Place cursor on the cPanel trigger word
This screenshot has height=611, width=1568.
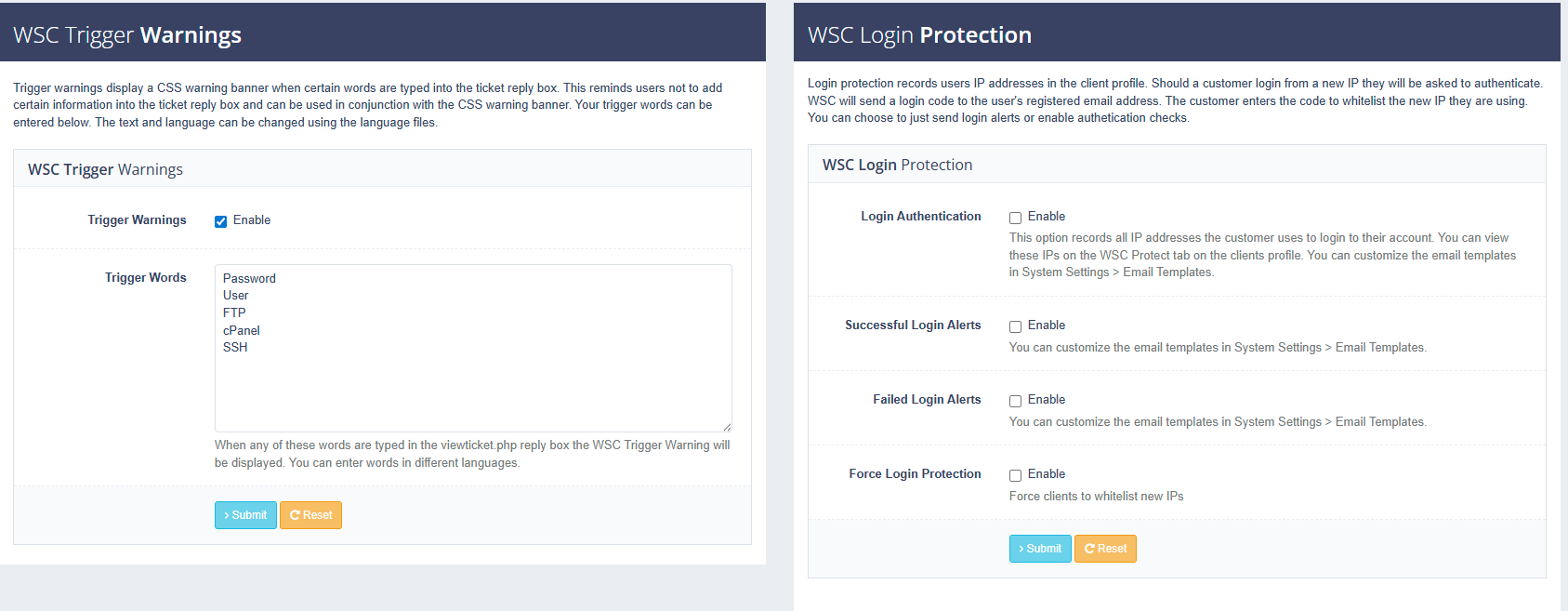(x=242, y=330)
